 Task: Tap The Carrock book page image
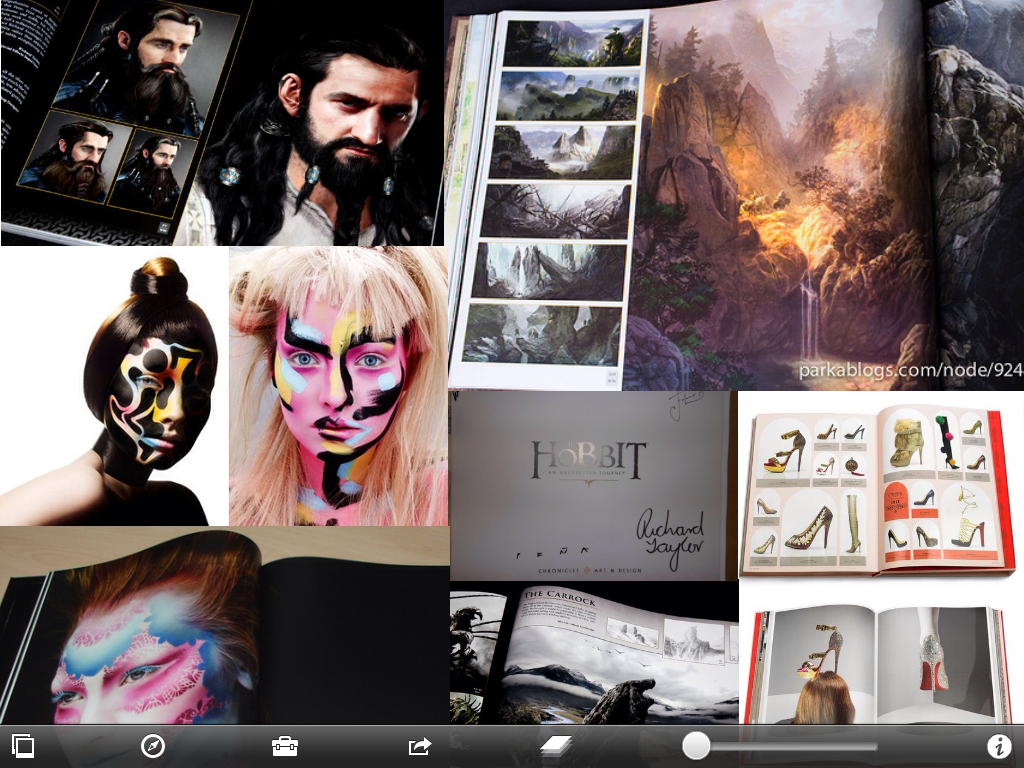(594, 653)
